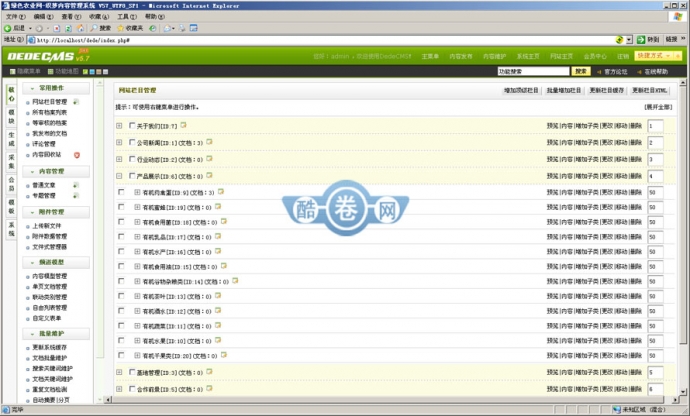690x416 pixels.
Task: Click the IE Home icon
Action: pos(81,28)
